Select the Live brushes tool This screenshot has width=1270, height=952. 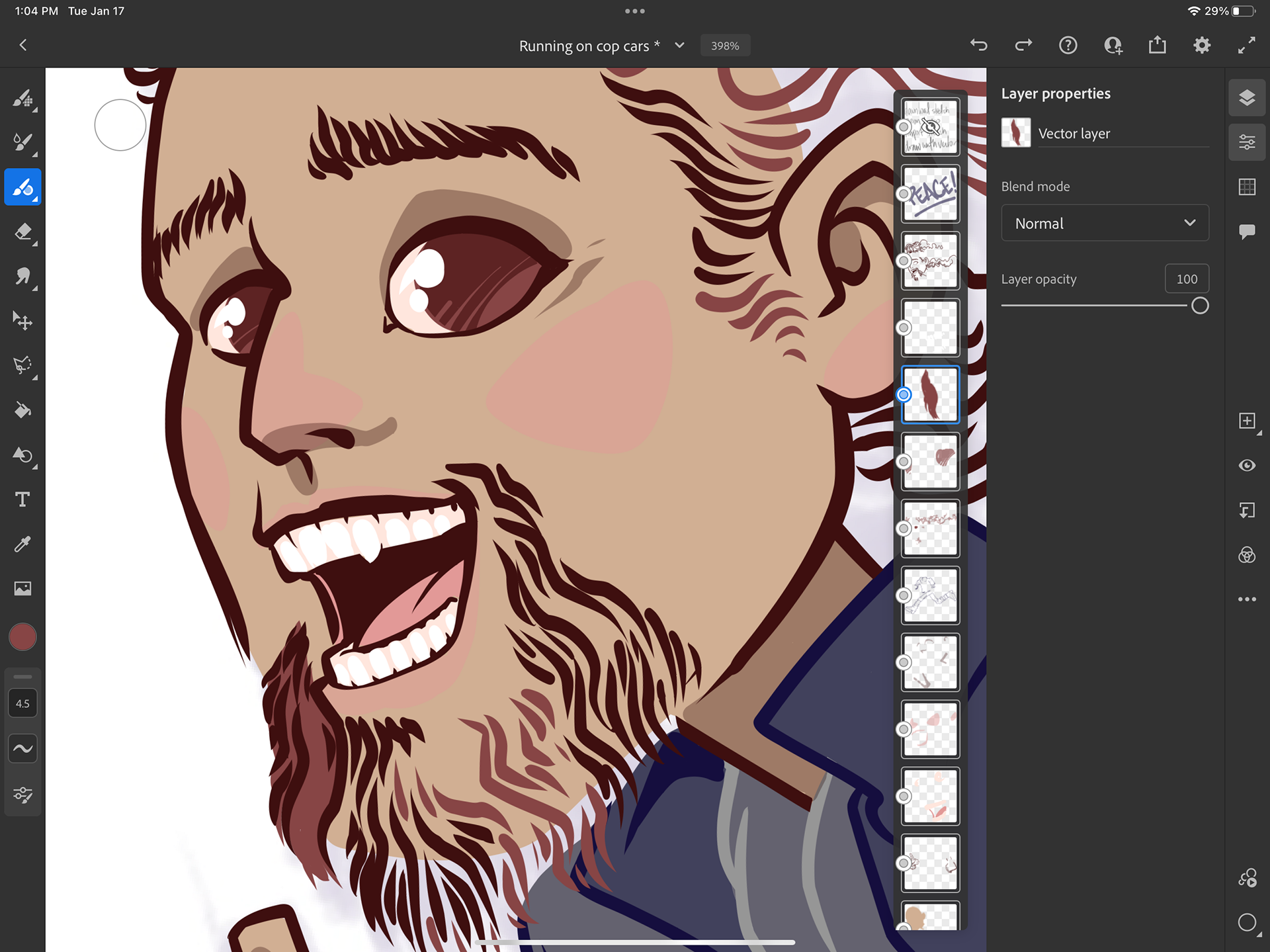(x=23, y=142)
